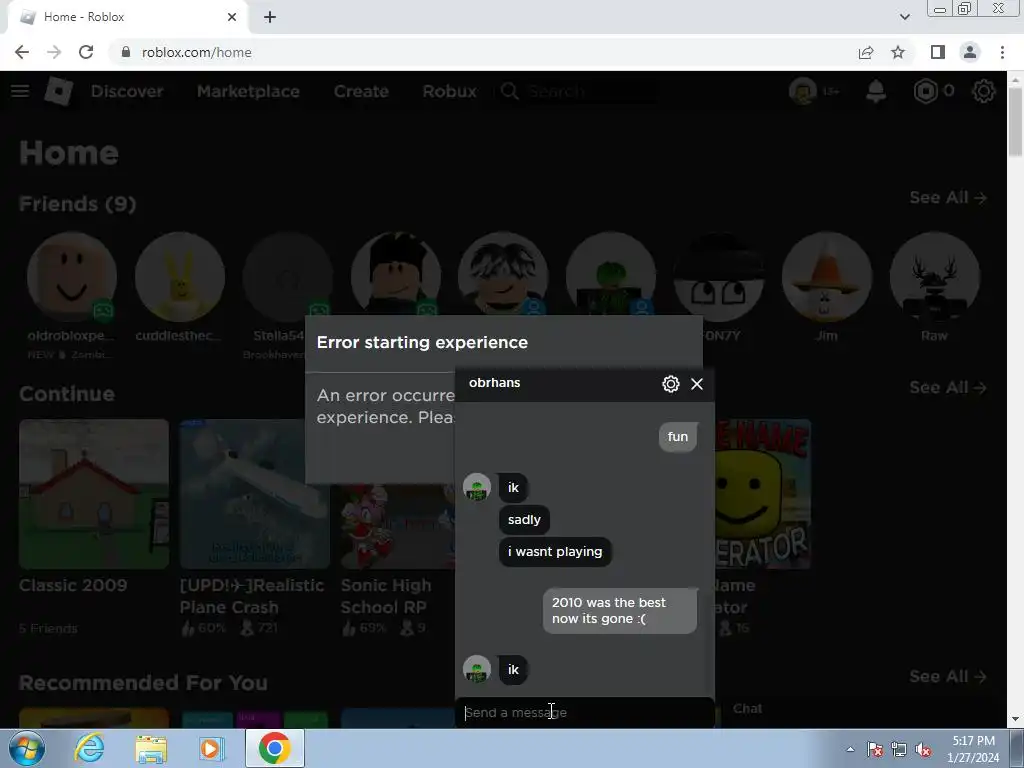The width and height of the screenshot is (1024, 768).
Task: Open chat settings gear for obrhans
Action: point(671,384)
